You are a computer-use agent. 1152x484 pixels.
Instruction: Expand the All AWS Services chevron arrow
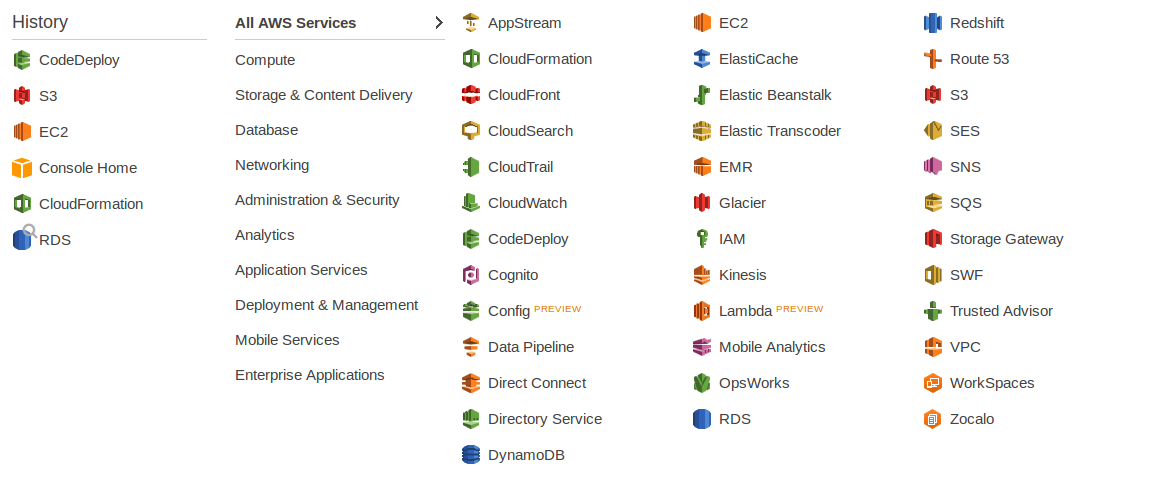[439, 23]
